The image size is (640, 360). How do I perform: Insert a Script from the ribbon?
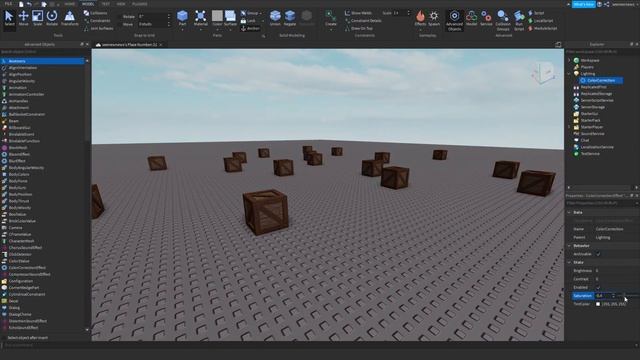[536, 13]
